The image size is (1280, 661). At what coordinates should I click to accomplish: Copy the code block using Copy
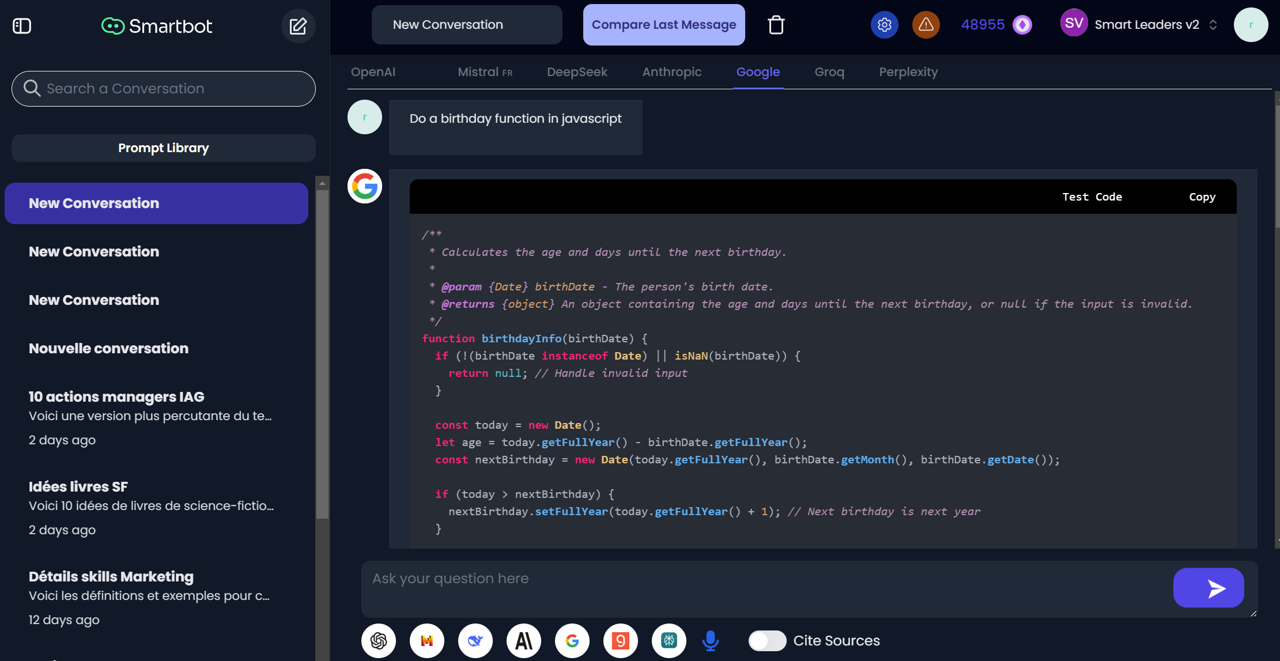(1202, 197)
